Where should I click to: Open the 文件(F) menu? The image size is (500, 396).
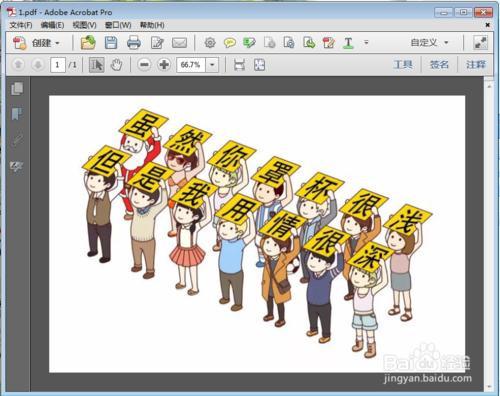tap(21, 25)
